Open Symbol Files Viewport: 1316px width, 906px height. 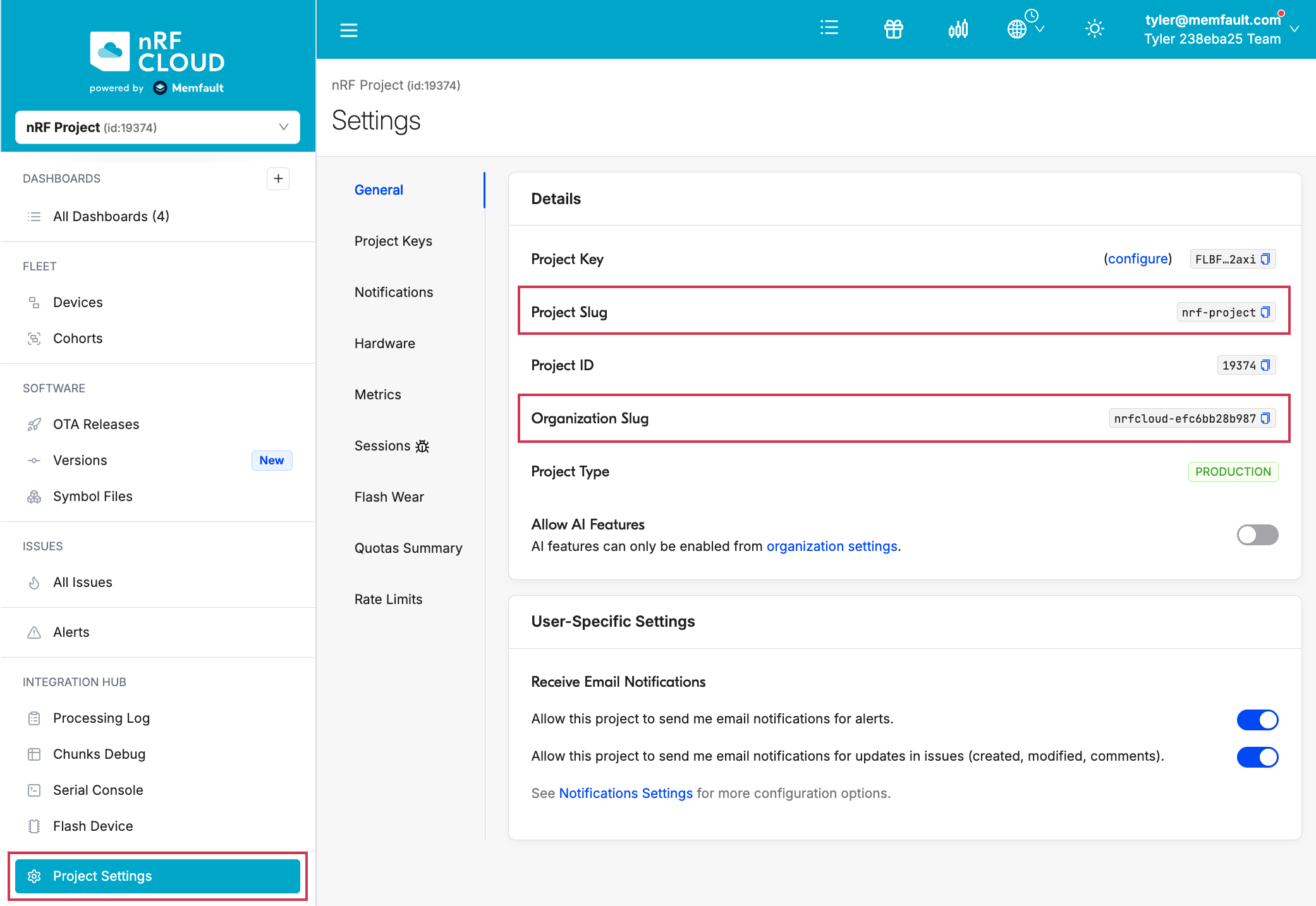click(93, 496)
